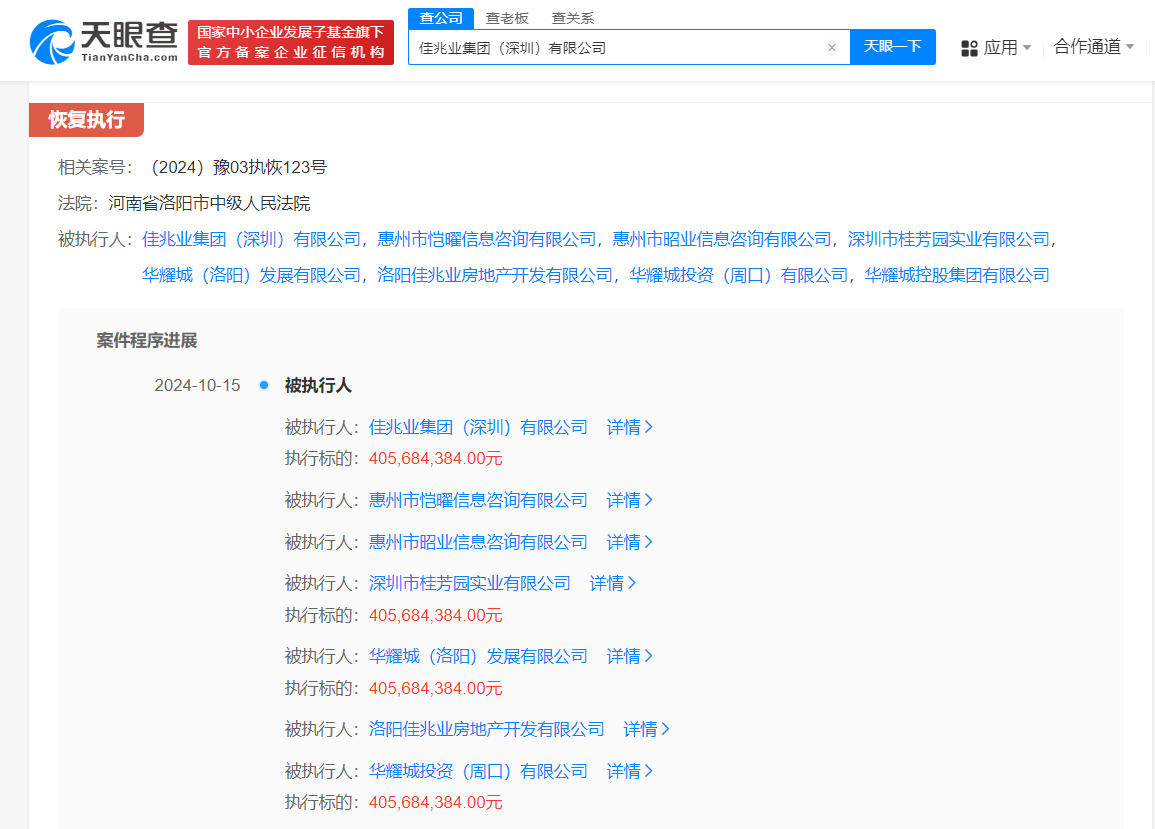The image size is (1155, 829).
Task: Open 华耀城投资（周口）有限公司 in header list
Action: [739, 276]
